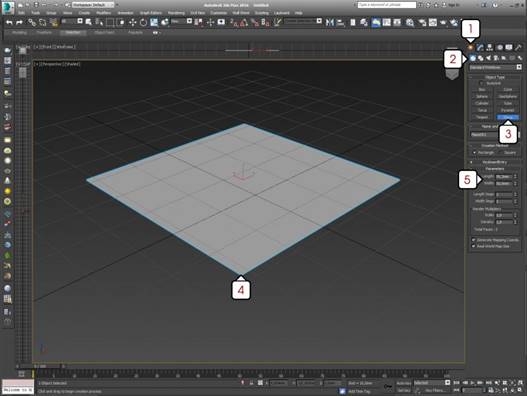Open the Rendering menu
This screenshot has width=527, height=396.
pos(176,13)
